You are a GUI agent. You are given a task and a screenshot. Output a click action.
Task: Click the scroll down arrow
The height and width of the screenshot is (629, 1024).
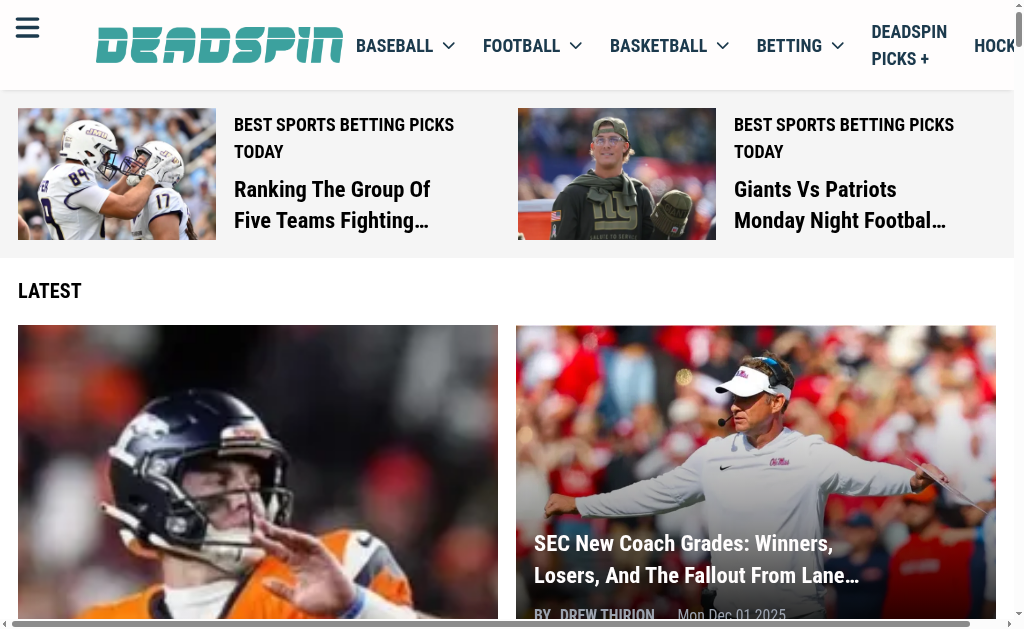[1019, 615]
